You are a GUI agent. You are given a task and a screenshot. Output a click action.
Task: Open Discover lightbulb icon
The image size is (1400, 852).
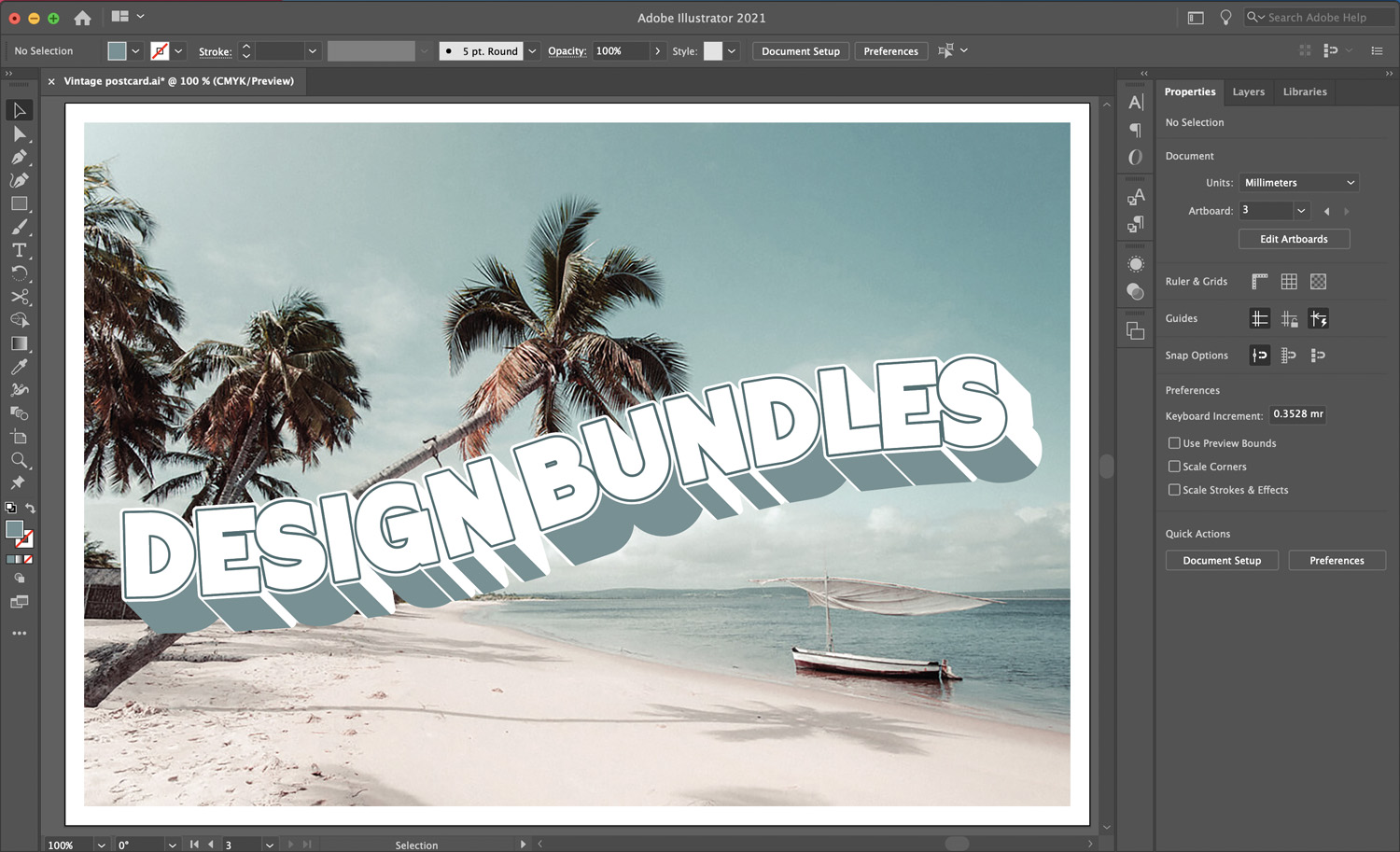[1225, 18]
